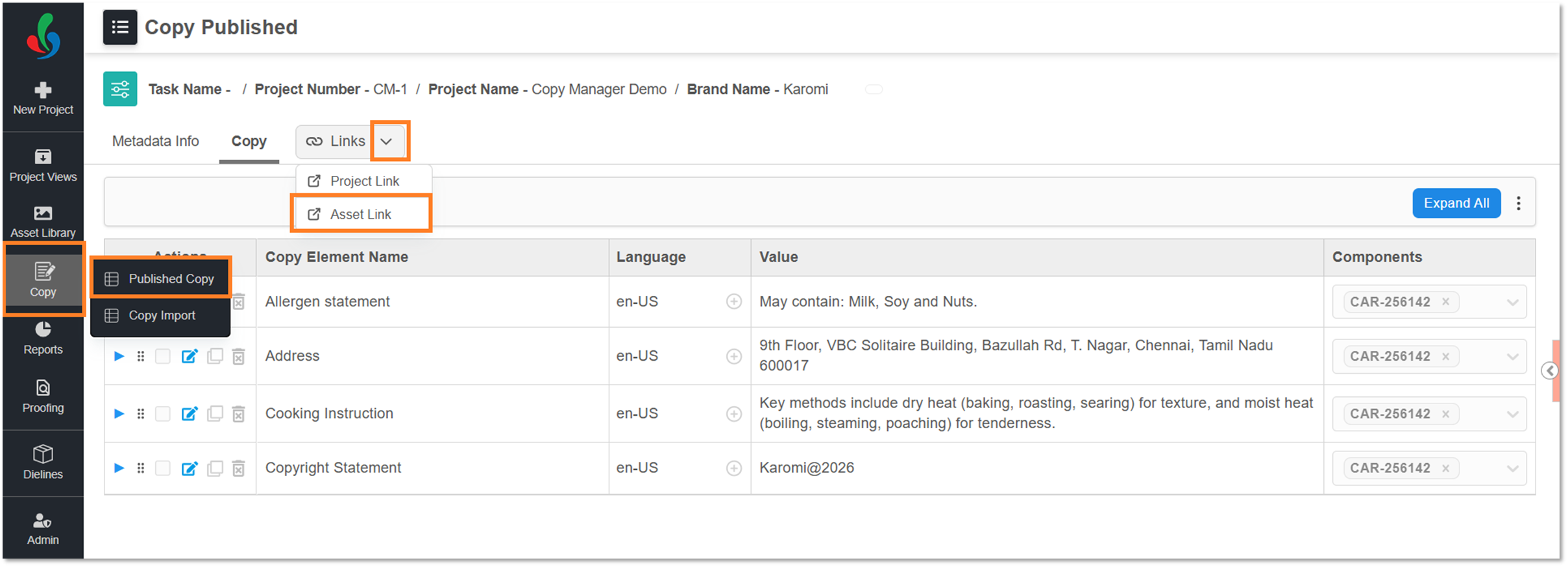Select the Cooking Instruction row checkbox
The width and height of the screenshot is (1568, 567).
pos(163,414)
